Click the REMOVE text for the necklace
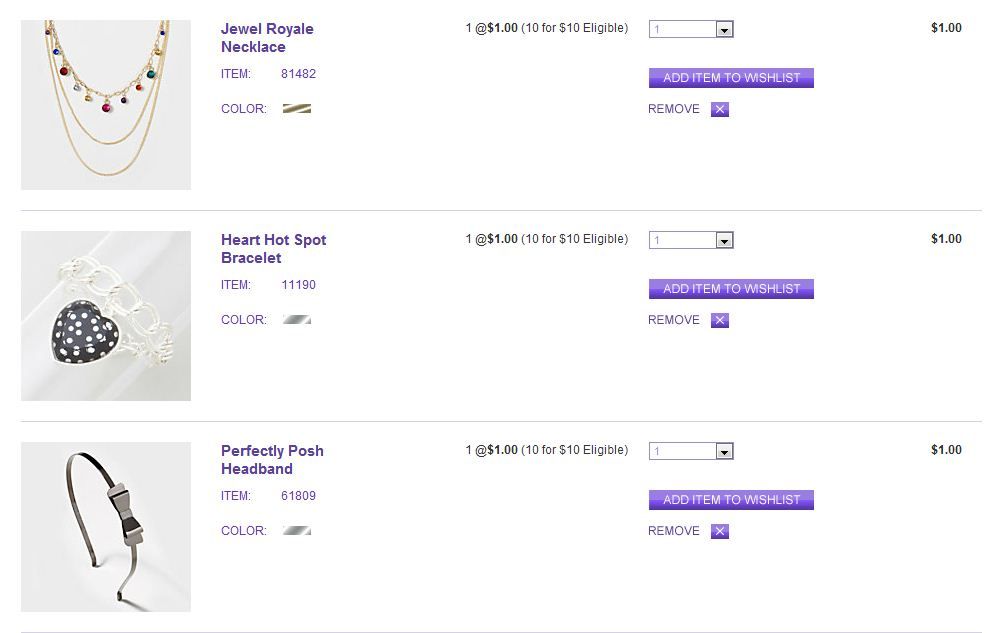Viewport: 989px width, 633px height. click(674, 109)
